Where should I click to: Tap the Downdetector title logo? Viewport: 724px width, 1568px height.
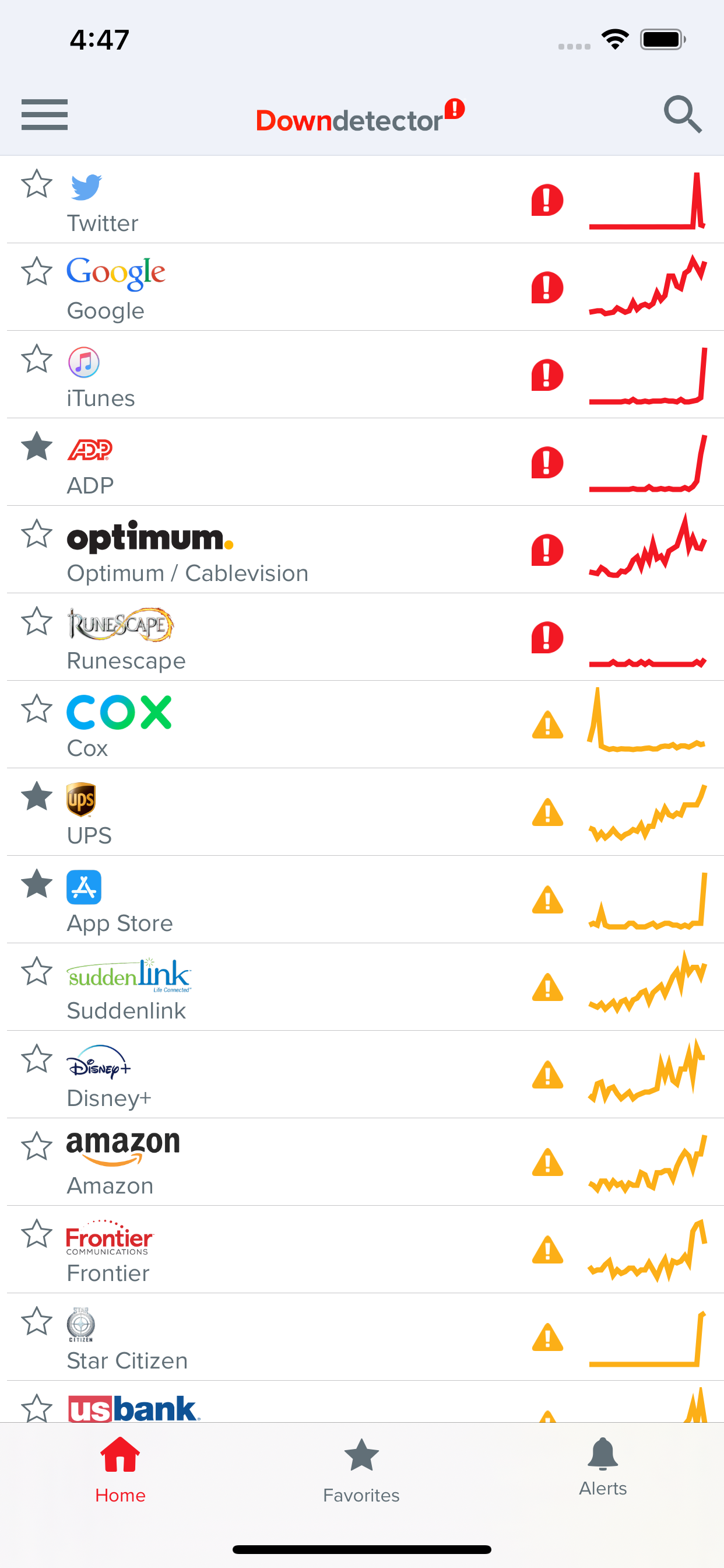[x=360, y=117]
